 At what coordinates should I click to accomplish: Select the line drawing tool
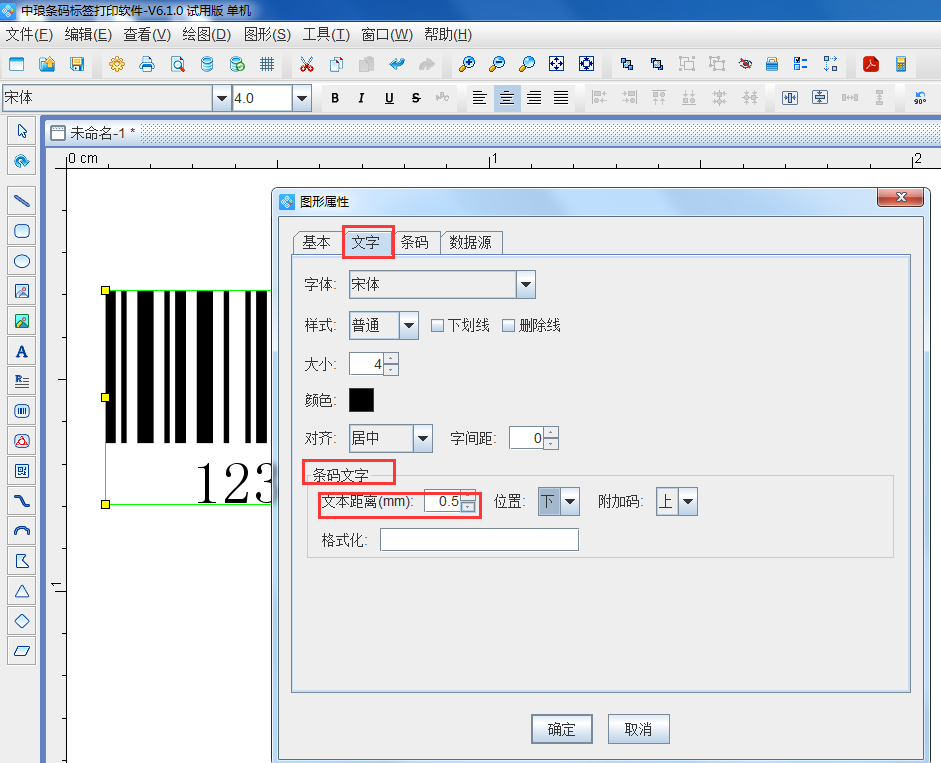tap(21, 200)
